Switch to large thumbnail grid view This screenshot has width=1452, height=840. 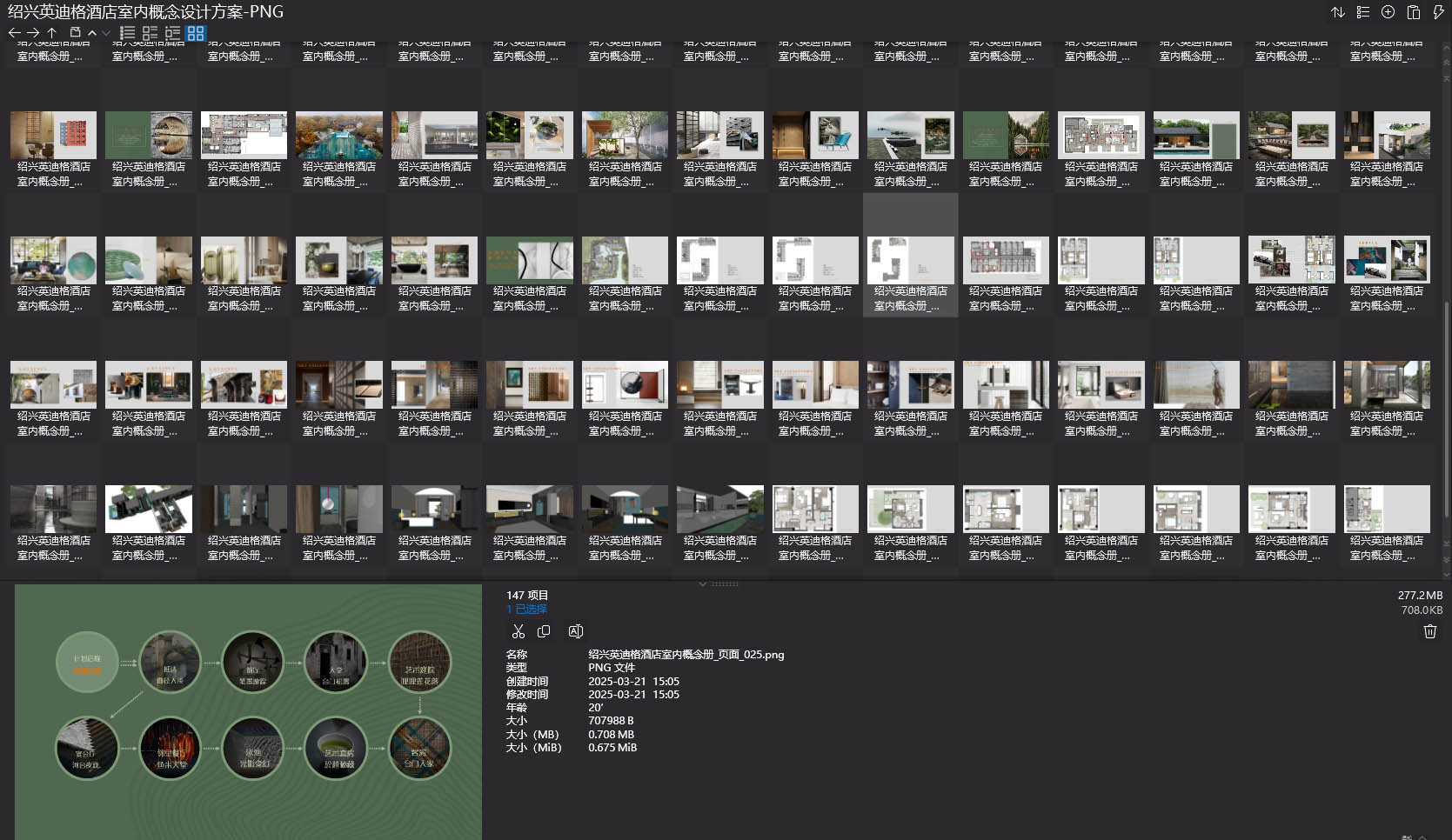(x=196, y=33)
